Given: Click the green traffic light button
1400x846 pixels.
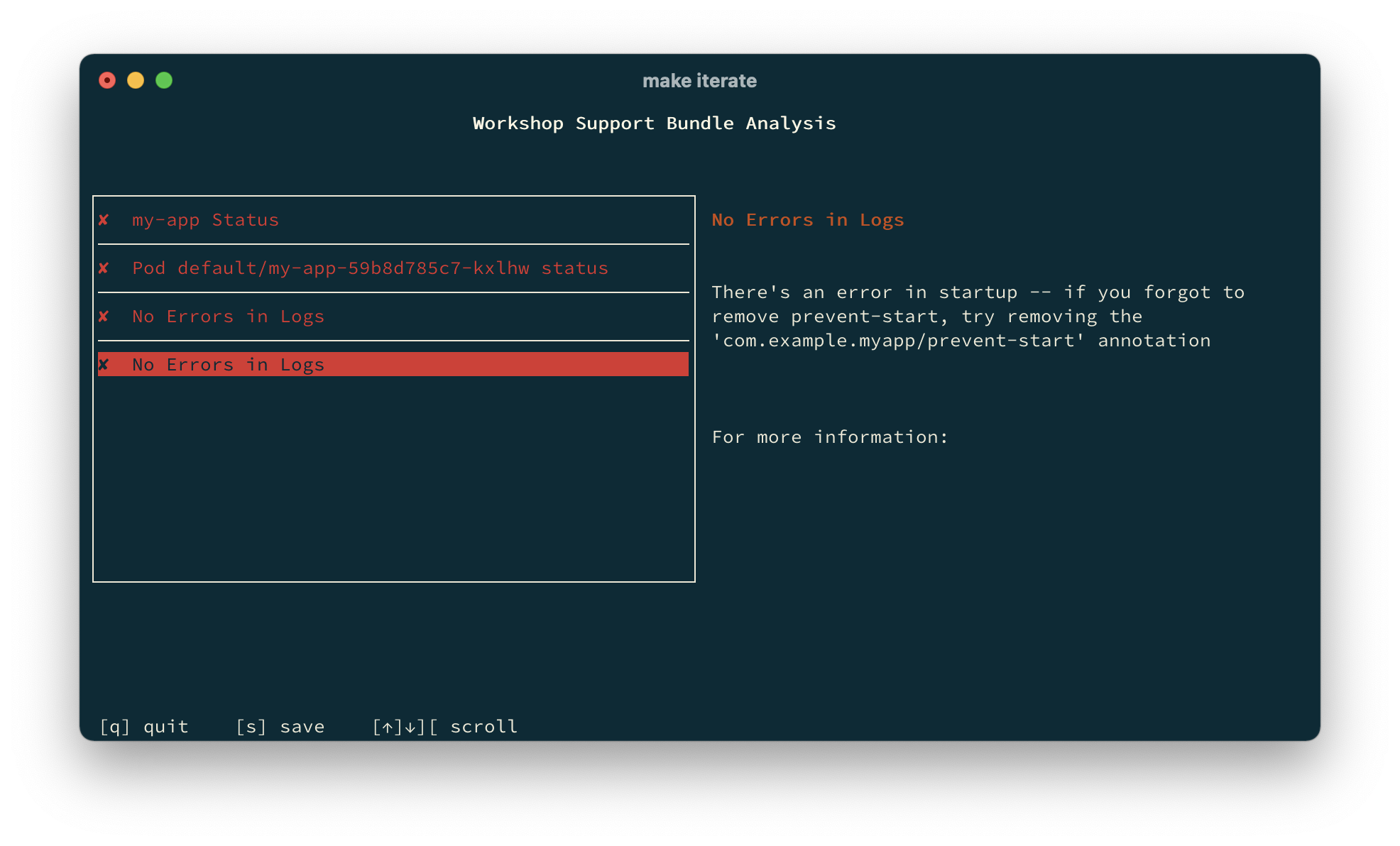Looking at the screenshot, I should pyautogui.click(x=164, y=81).
